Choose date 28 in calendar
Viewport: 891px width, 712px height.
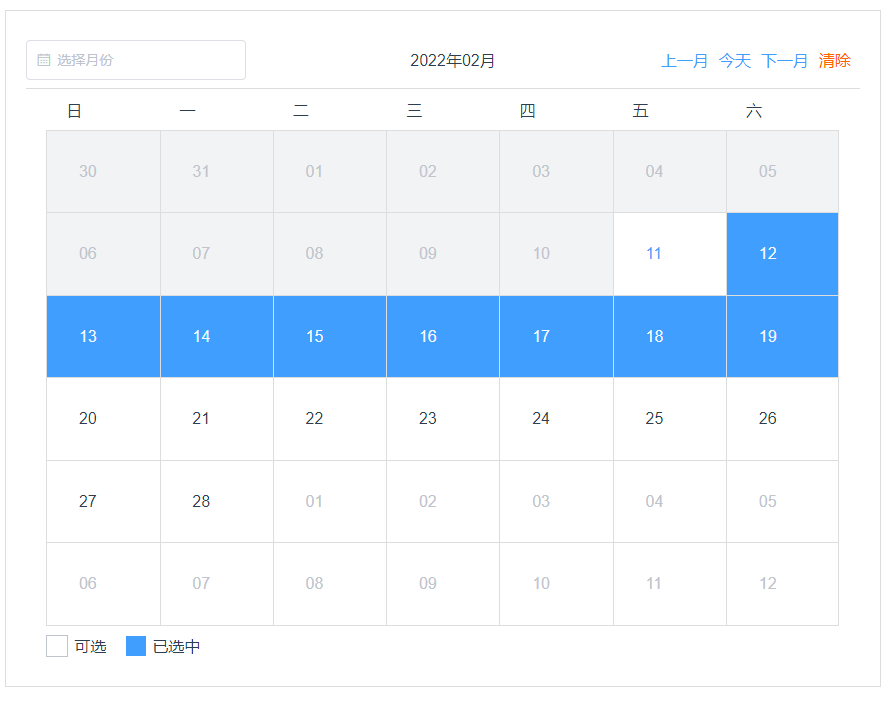217,501
